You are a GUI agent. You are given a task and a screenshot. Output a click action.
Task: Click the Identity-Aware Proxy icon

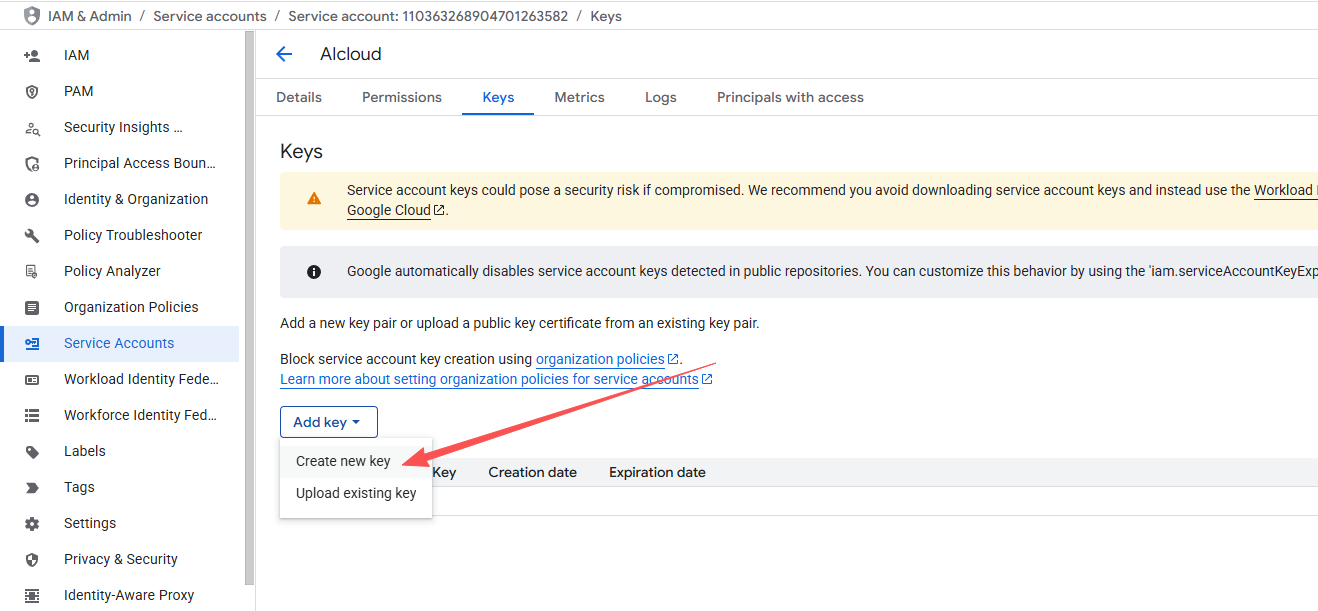32,596
